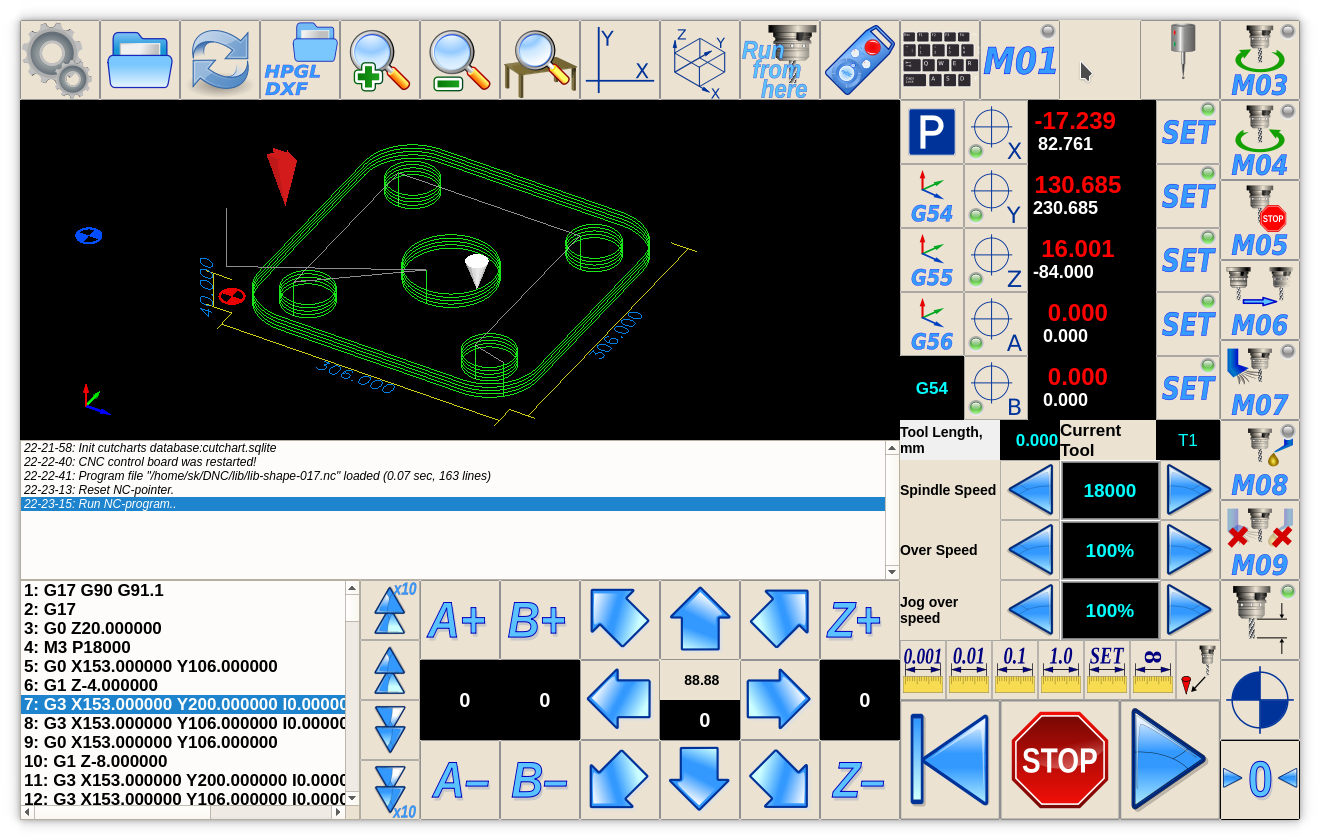Zoom in with the plus magnifier
The height and width of the screenshot is (840, 1320).
380,60
